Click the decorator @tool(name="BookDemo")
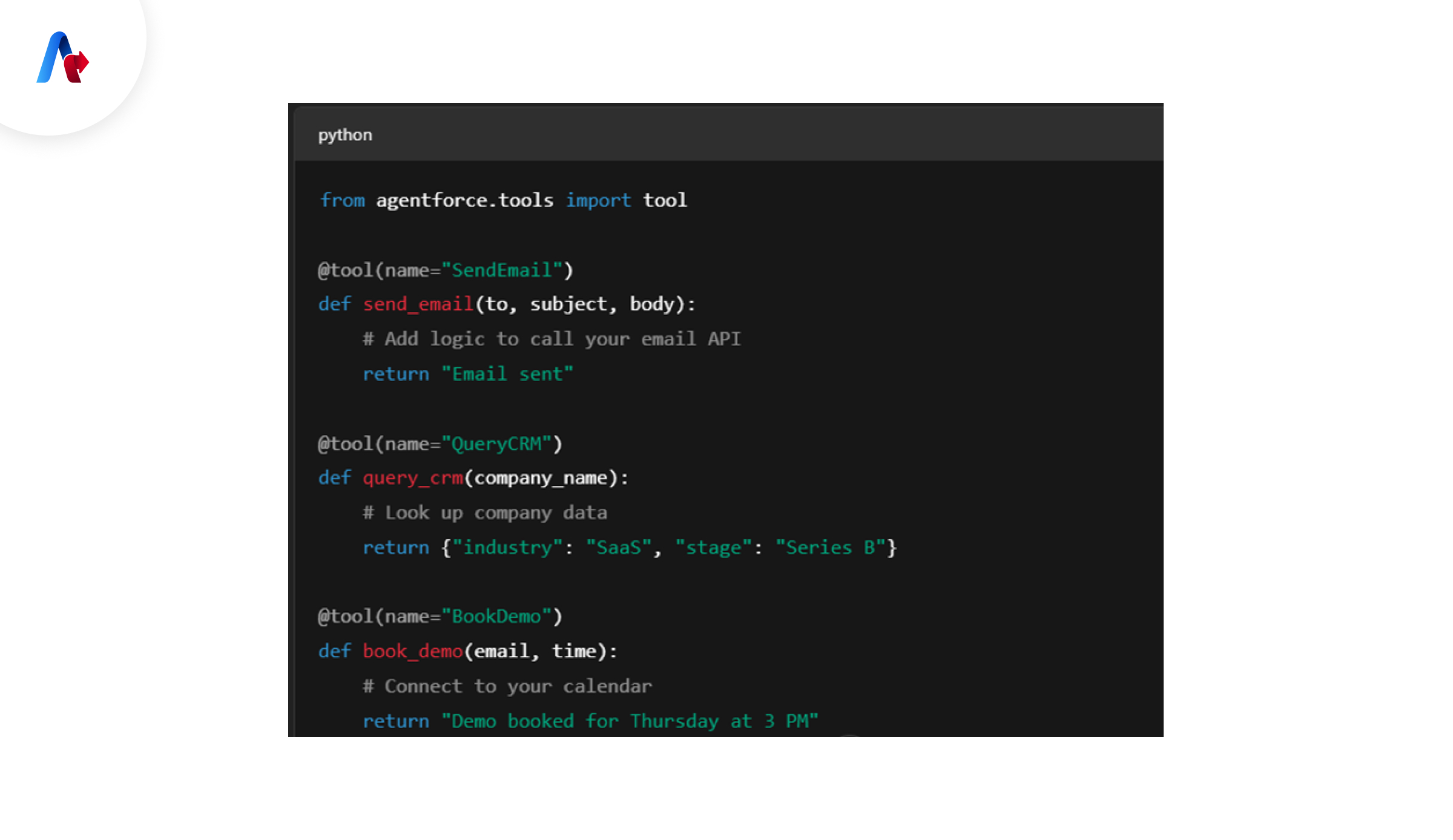 [440, 617]
